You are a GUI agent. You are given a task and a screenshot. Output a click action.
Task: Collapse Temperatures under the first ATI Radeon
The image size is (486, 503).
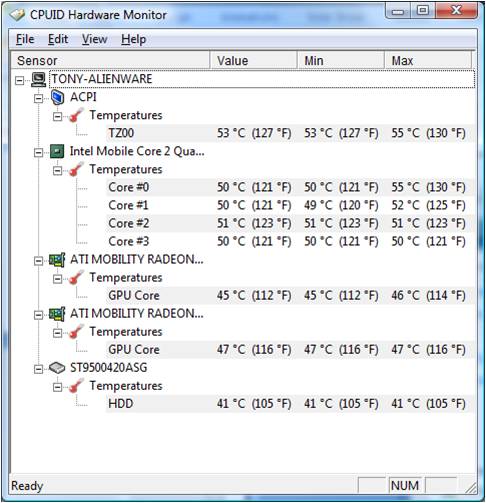click(58, 278)
